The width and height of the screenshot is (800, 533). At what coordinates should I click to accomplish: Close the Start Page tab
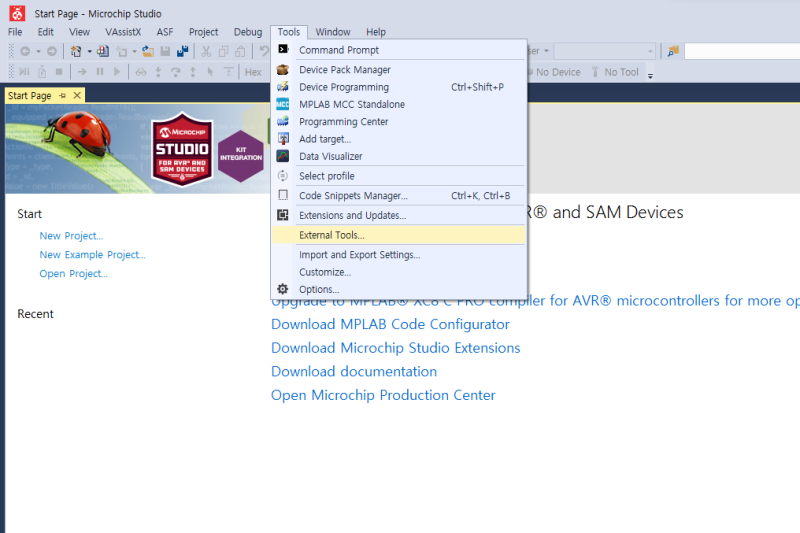pyautogui.click(x=77, y=96)
